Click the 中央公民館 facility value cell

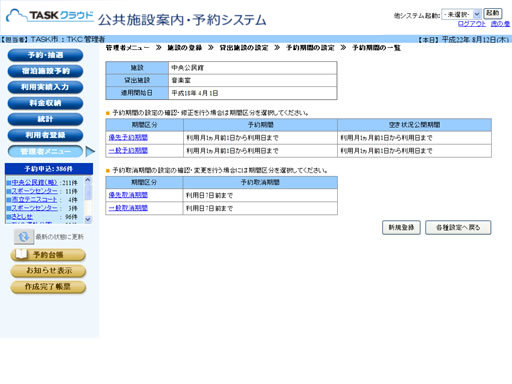[253, 68]
